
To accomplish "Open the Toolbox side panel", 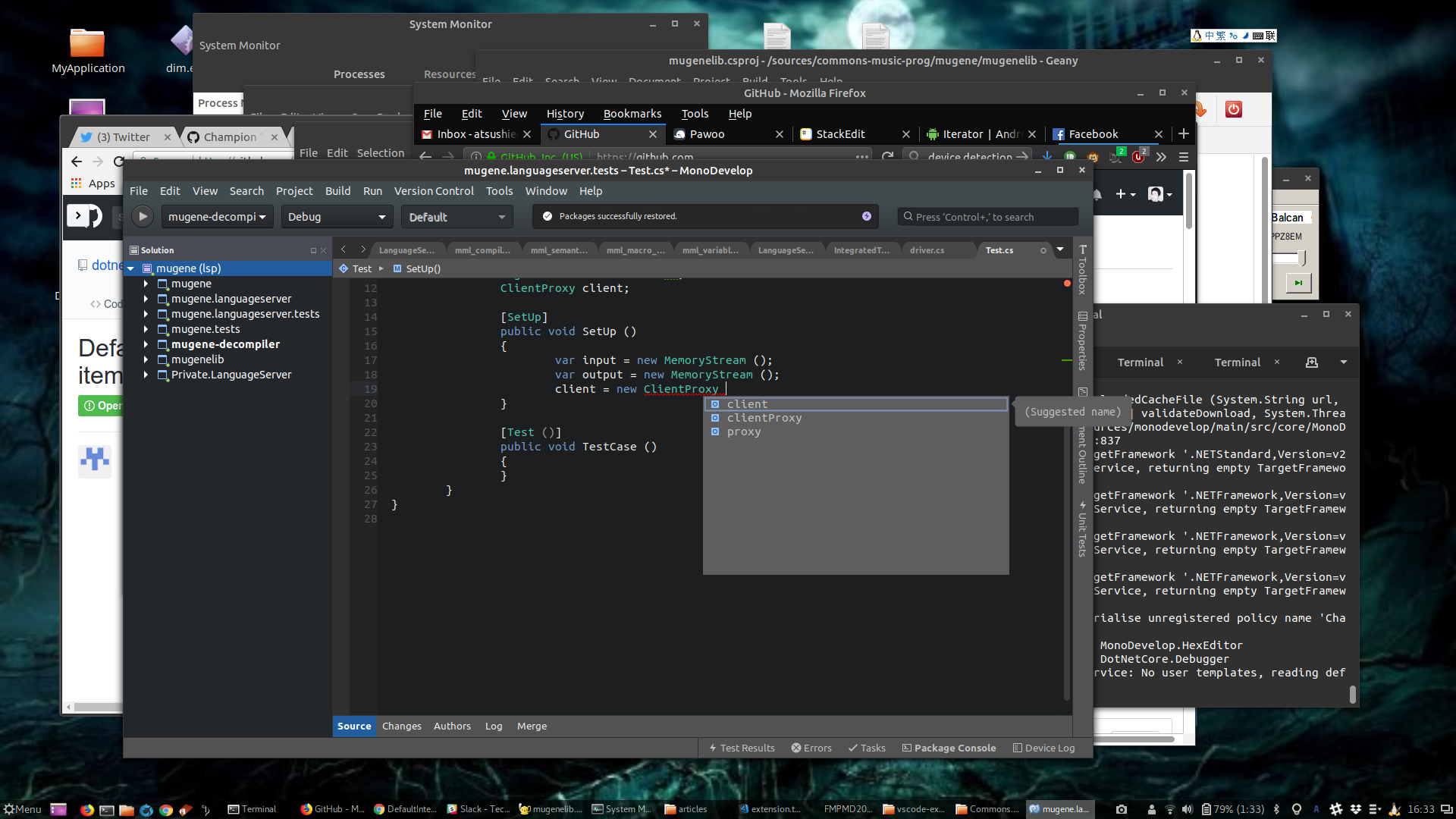I will (x=1081, y=267).
